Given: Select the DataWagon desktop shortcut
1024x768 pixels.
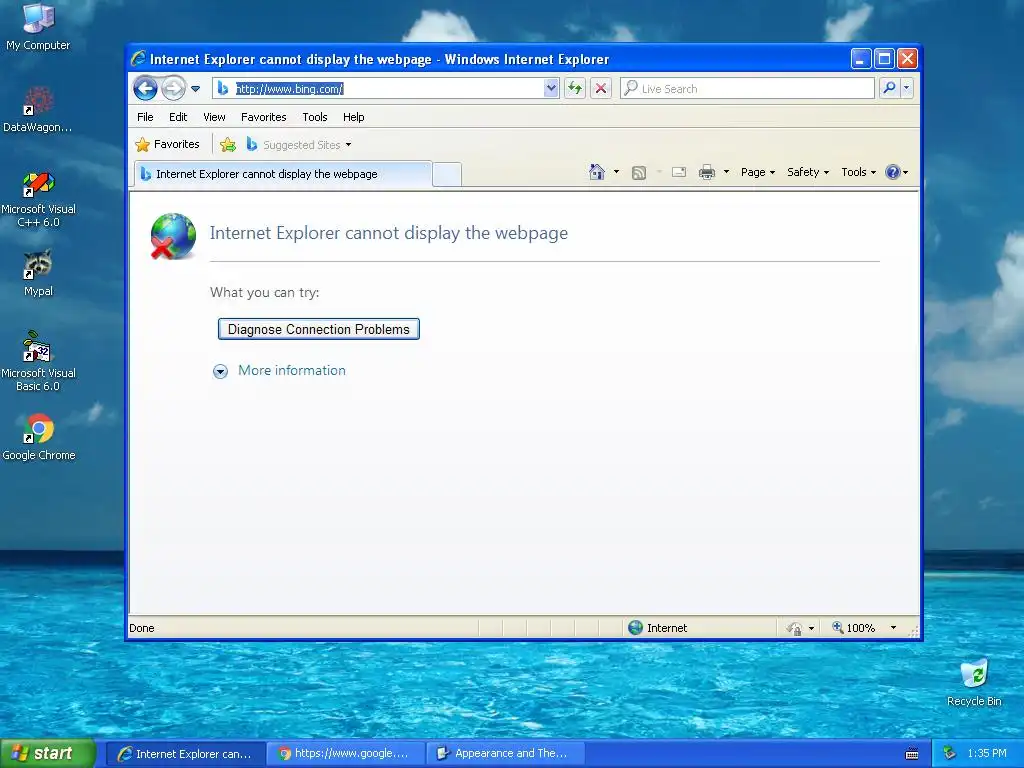Looking at the screenshot, I should (37, 108).
